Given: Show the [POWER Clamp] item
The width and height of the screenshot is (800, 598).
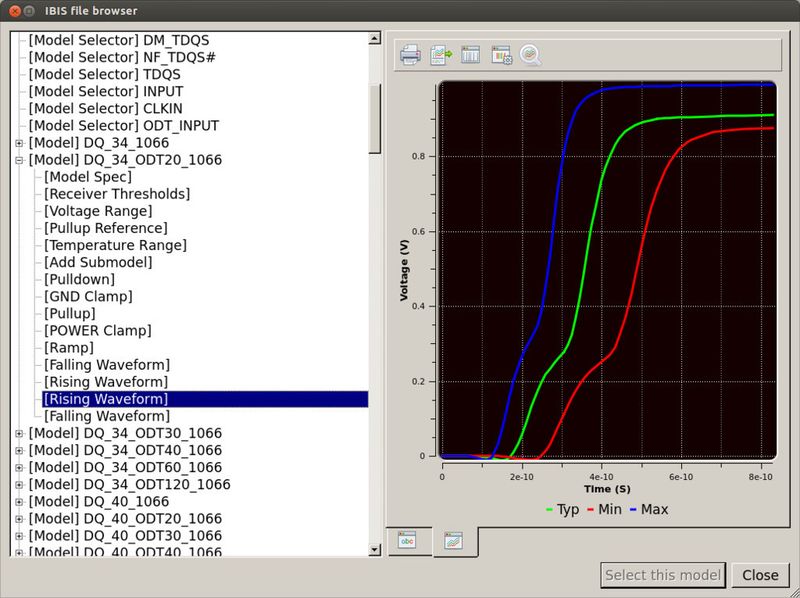Looking at the screenshot, I should tap(97, 331).
